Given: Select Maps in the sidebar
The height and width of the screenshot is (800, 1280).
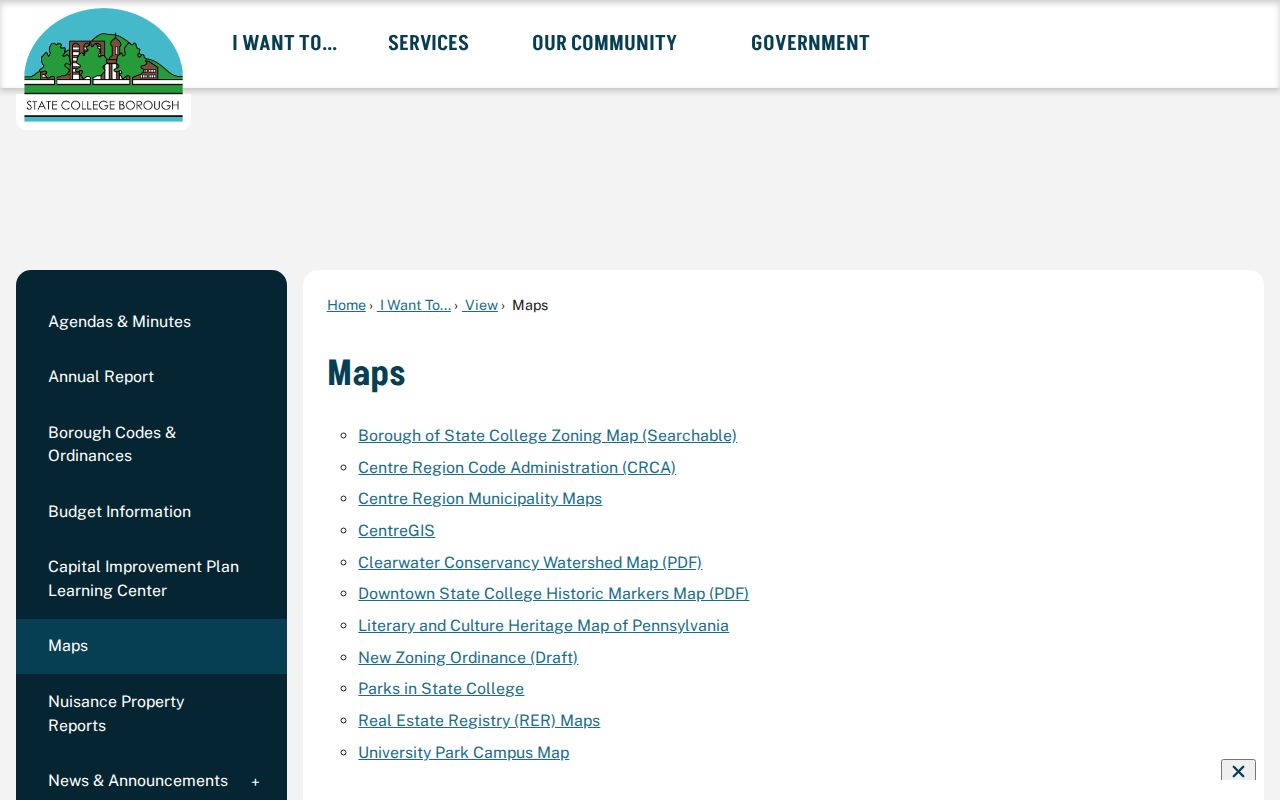Looking at the screenshot, I should pyautogui.click(x=151, y=646).
